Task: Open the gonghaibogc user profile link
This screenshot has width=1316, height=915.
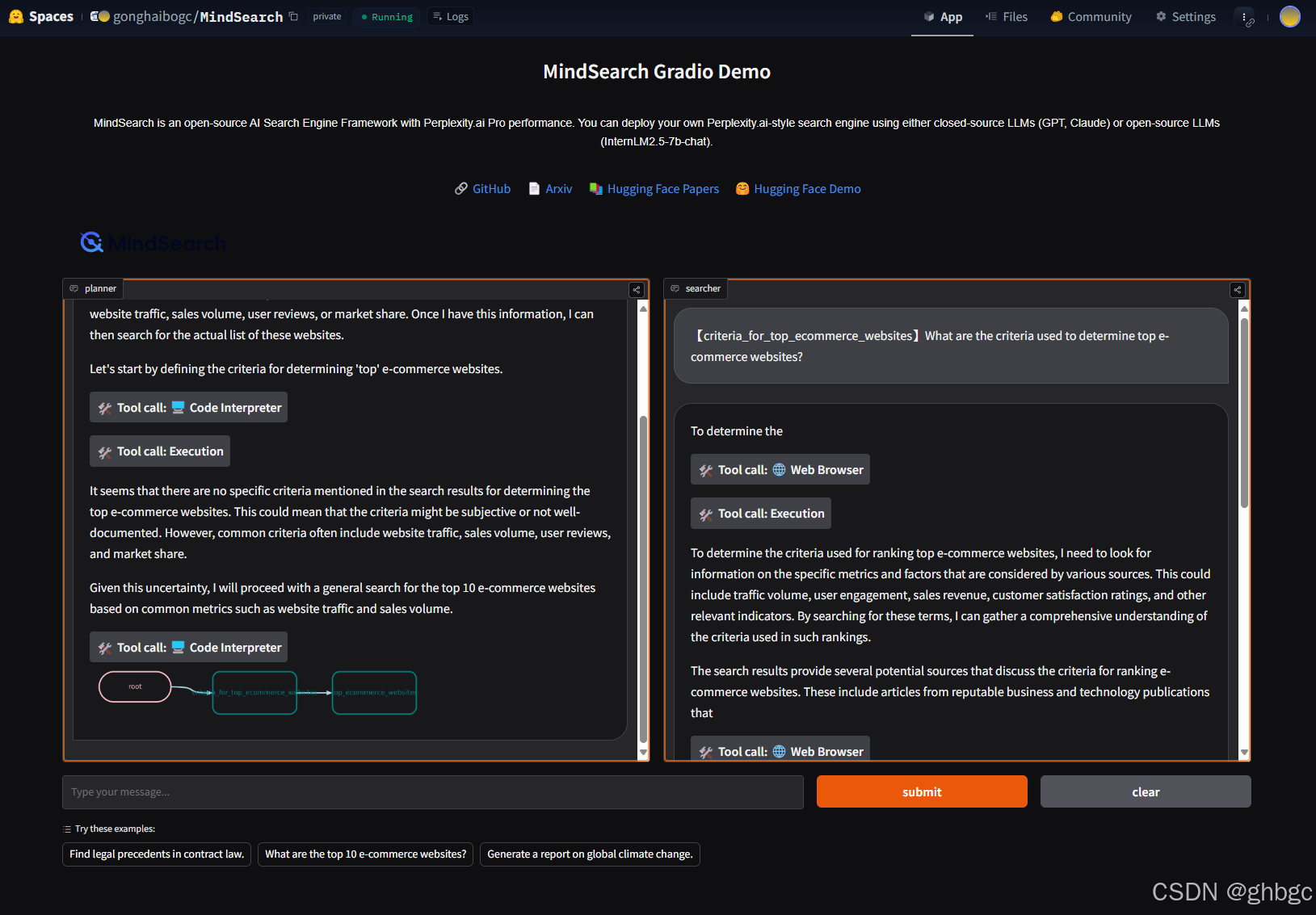Action: coord(152,16)
